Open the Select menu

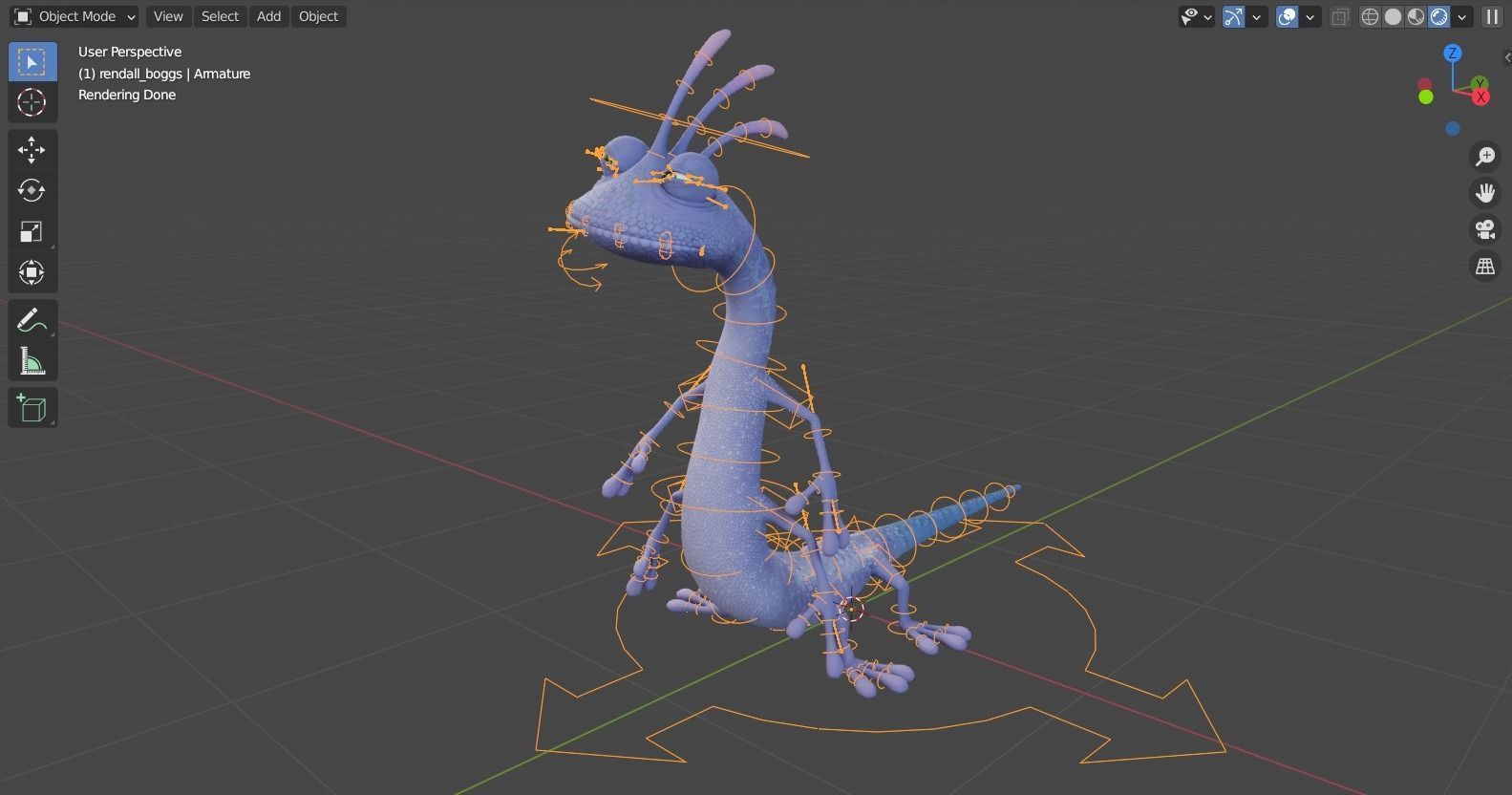220,16
